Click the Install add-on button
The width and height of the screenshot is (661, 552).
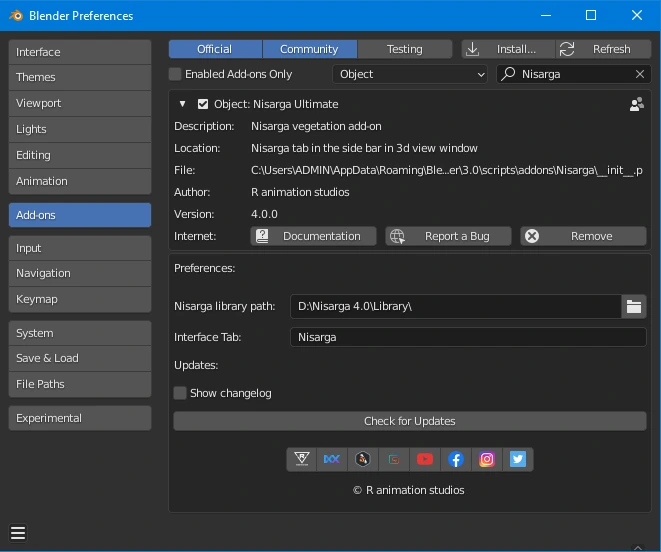coord(508,49)
